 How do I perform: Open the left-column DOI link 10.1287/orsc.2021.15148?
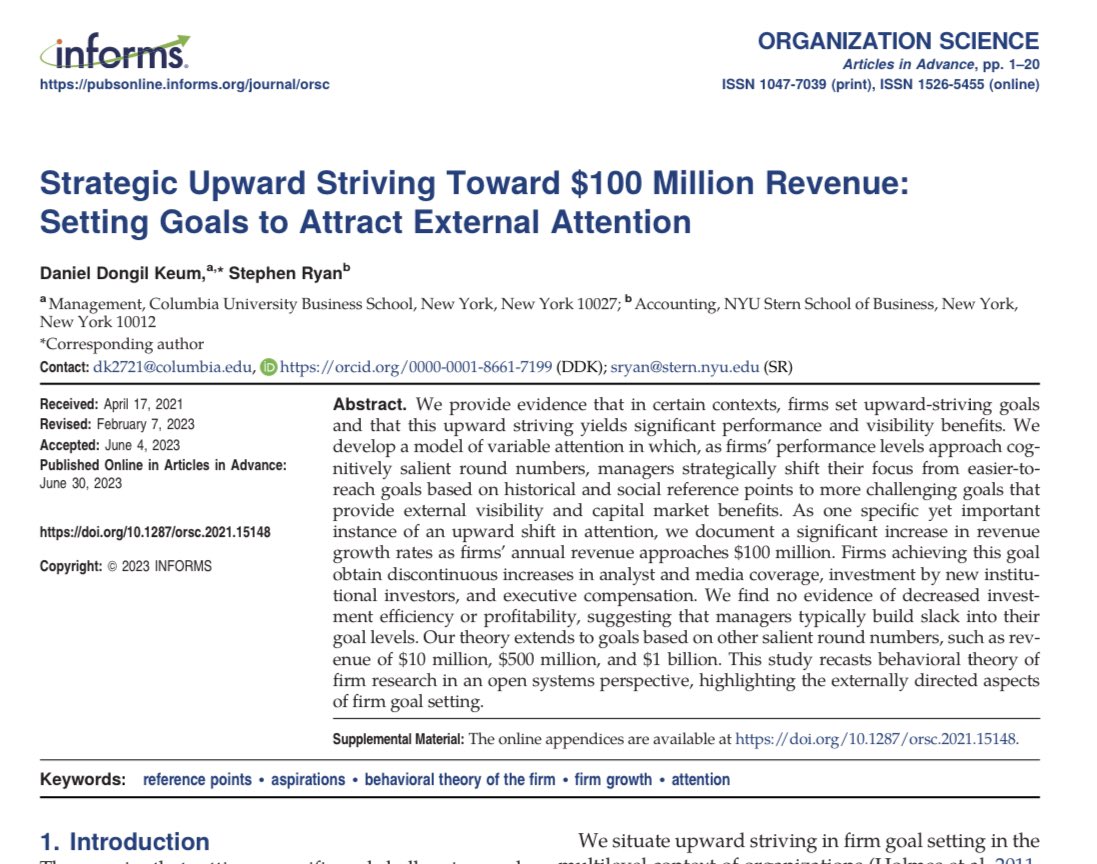(155, 532)
